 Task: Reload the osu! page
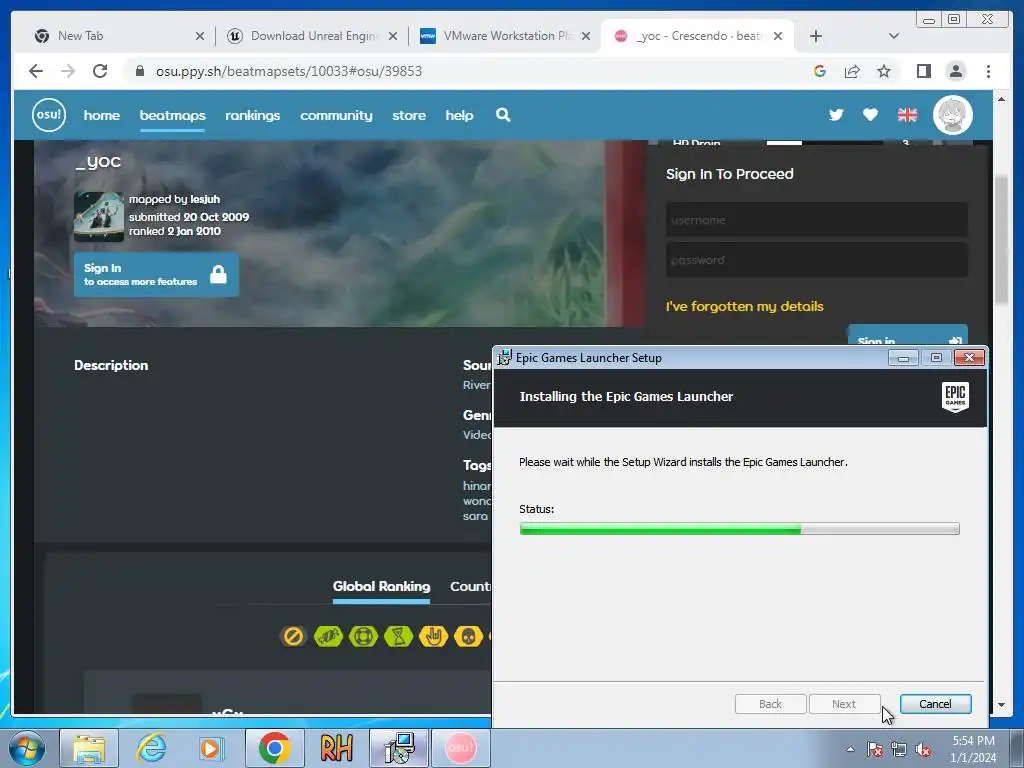coord(100,71)
